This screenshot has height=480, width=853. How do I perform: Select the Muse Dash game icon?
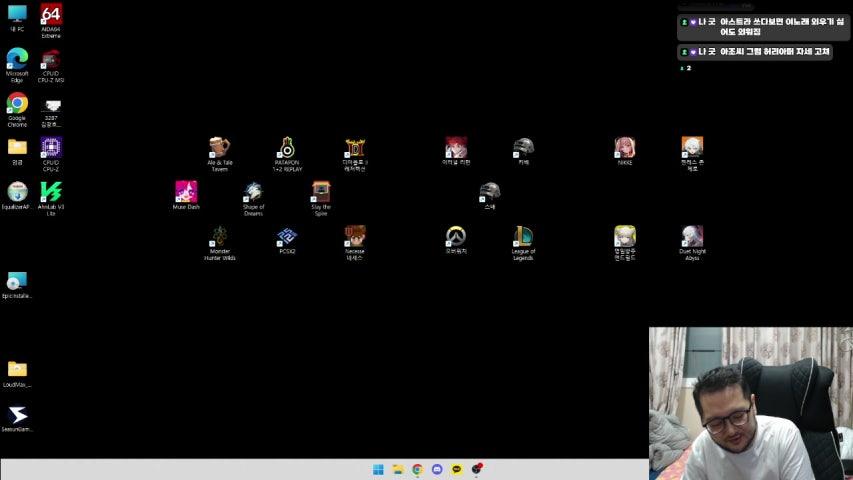(186, 191)
